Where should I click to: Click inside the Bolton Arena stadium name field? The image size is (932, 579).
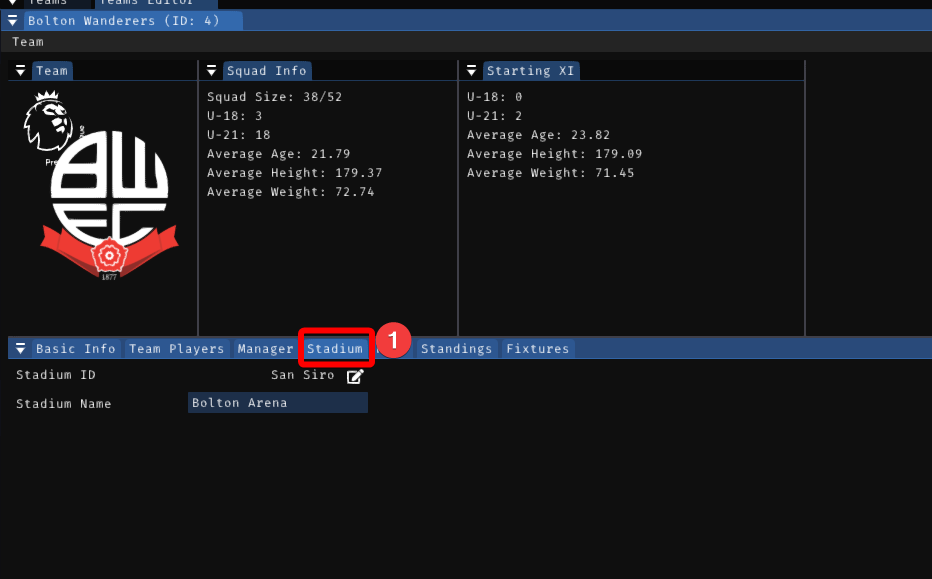[277, 402]
